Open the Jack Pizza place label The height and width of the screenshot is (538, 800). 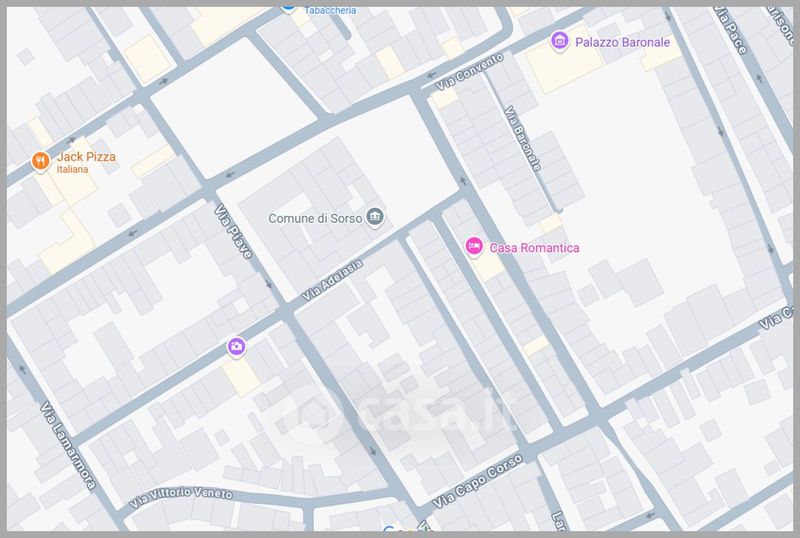tap(86, 157)
